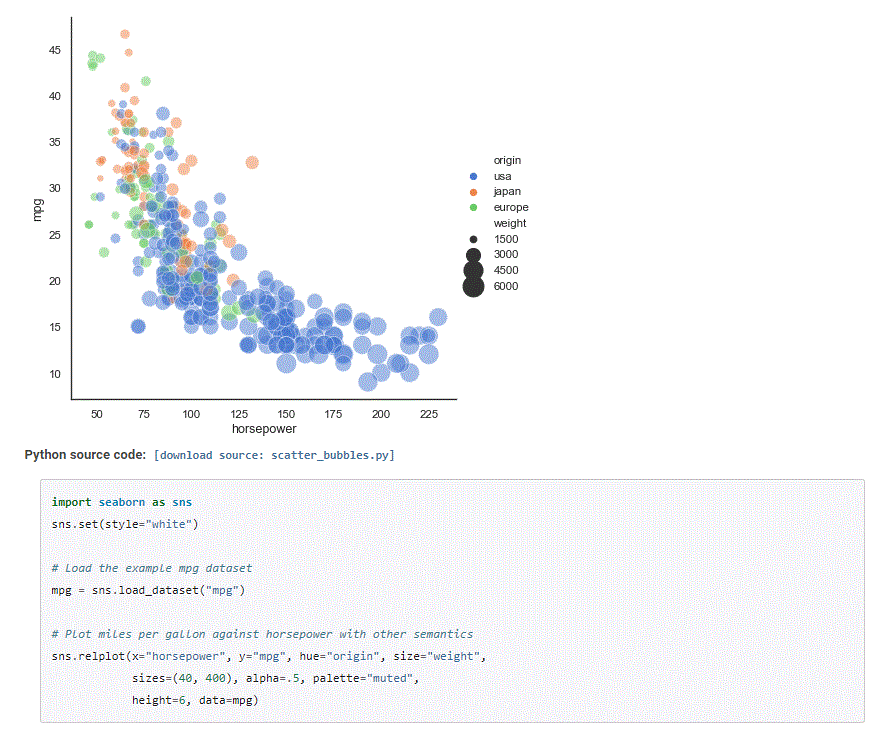Click the import seaborn as sns line
Image resolution: width=883 pixels, height=732 pixels.
tap(122, 502)
